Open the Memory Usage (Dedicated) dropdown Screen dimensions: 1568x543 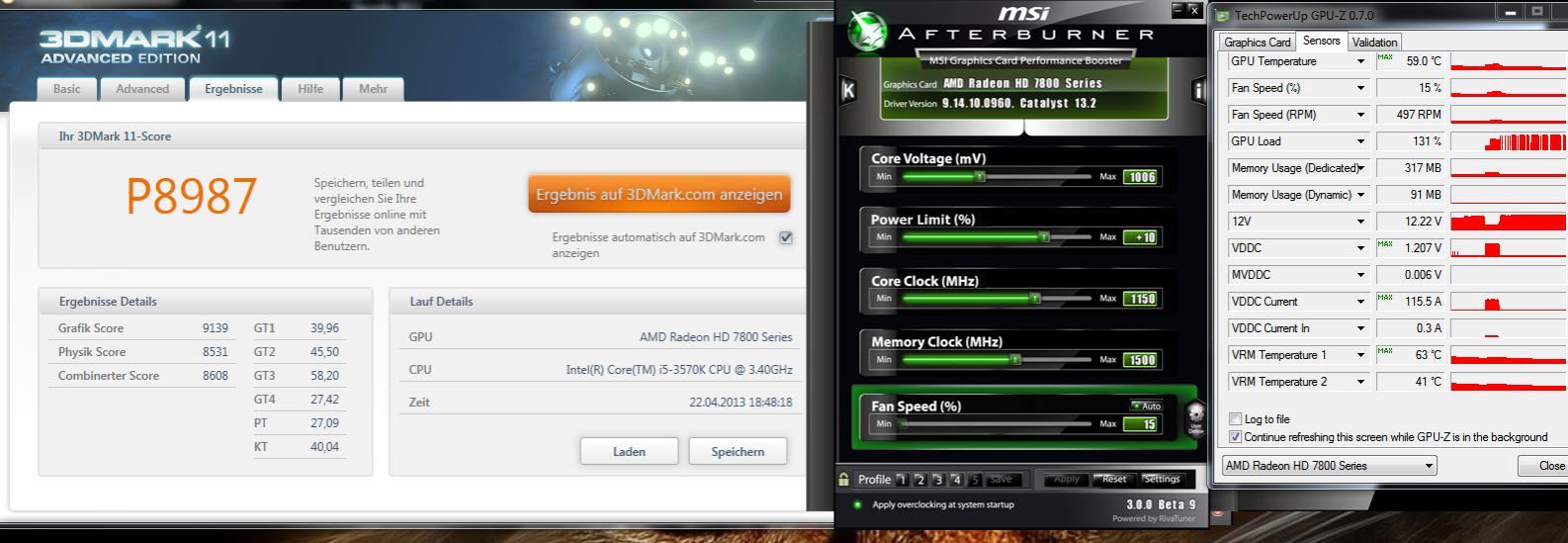tap(1360, 168)
